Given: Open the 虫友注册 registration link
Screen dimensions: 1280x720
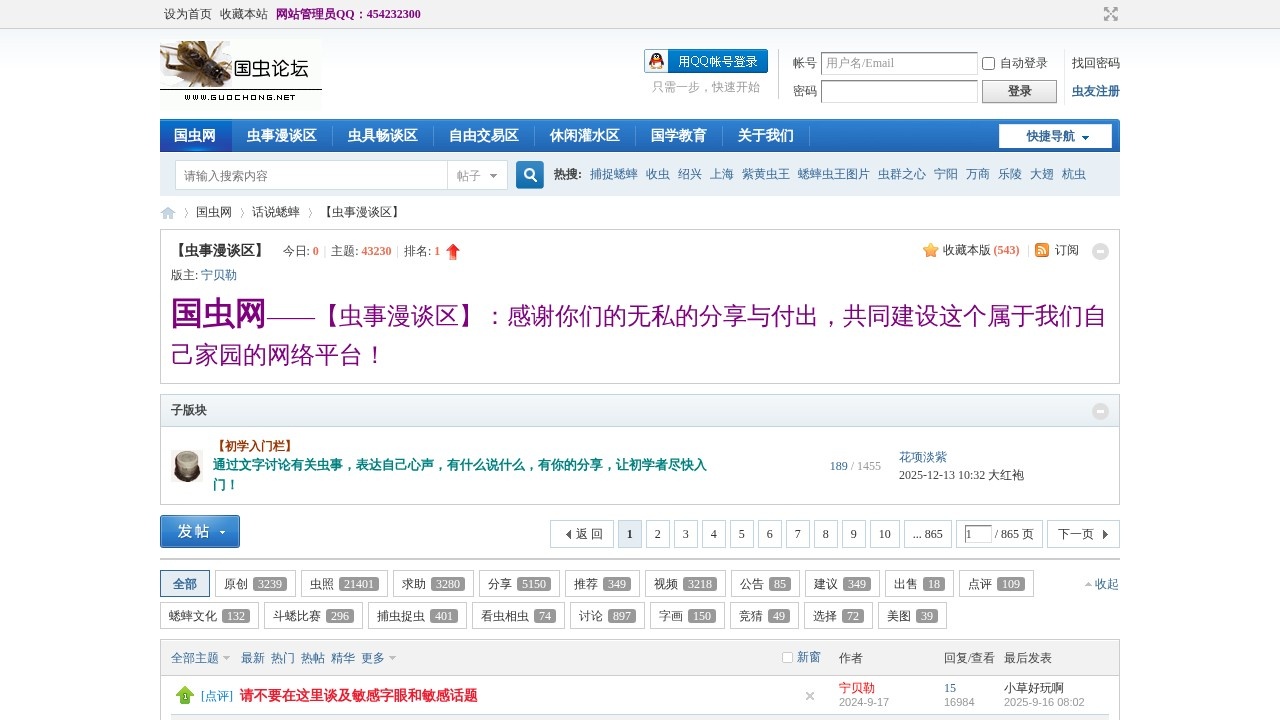Looking at the screenshot, I should (x=1096, y=90).
